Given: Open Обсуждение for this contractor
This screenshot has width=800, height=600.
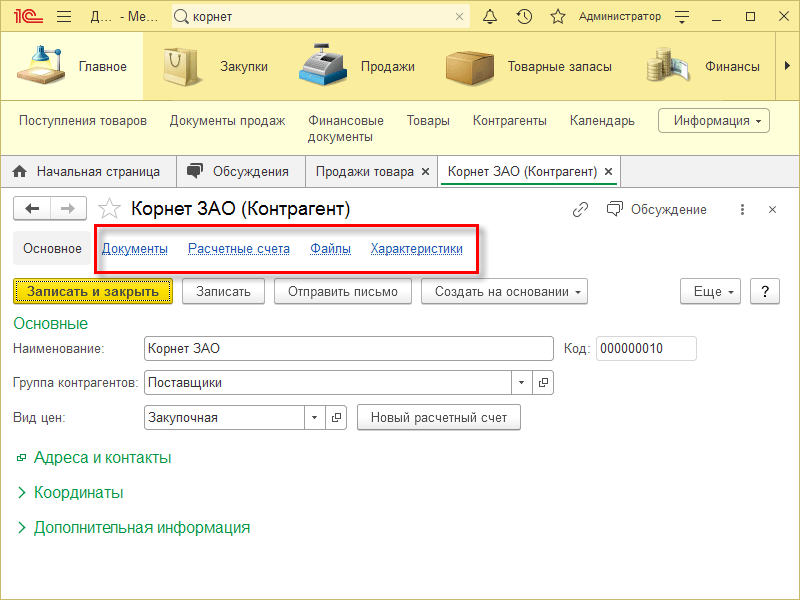Looking at the screenshot, I should tap(657, 209).
